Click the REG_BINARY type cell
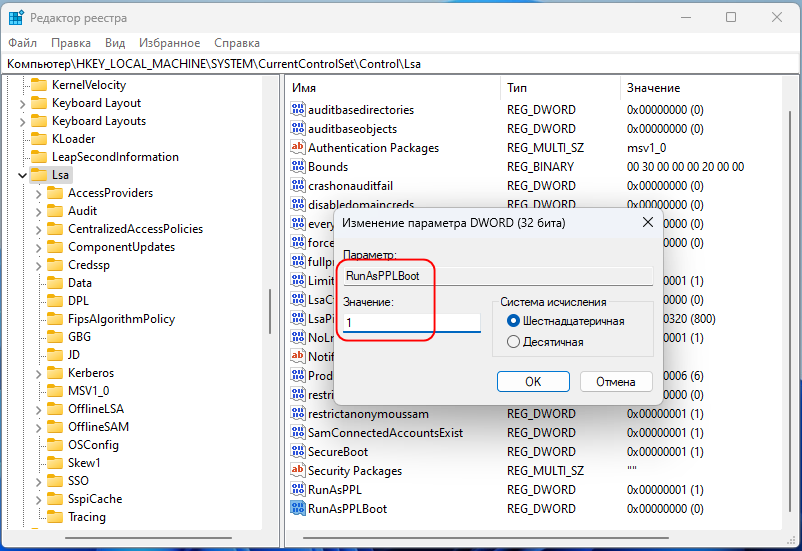 point(541,167)
